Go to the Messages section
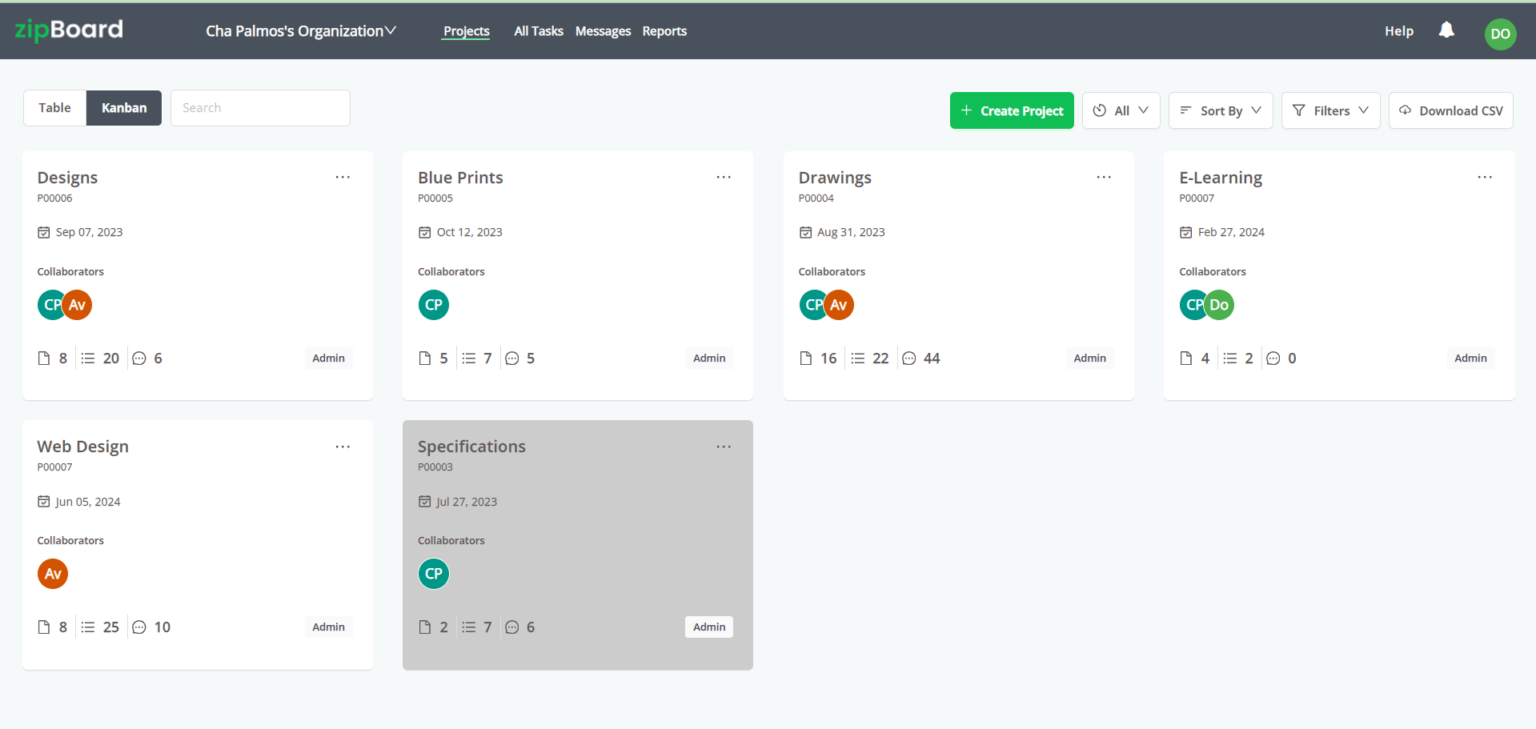 (x=603, y=30)
